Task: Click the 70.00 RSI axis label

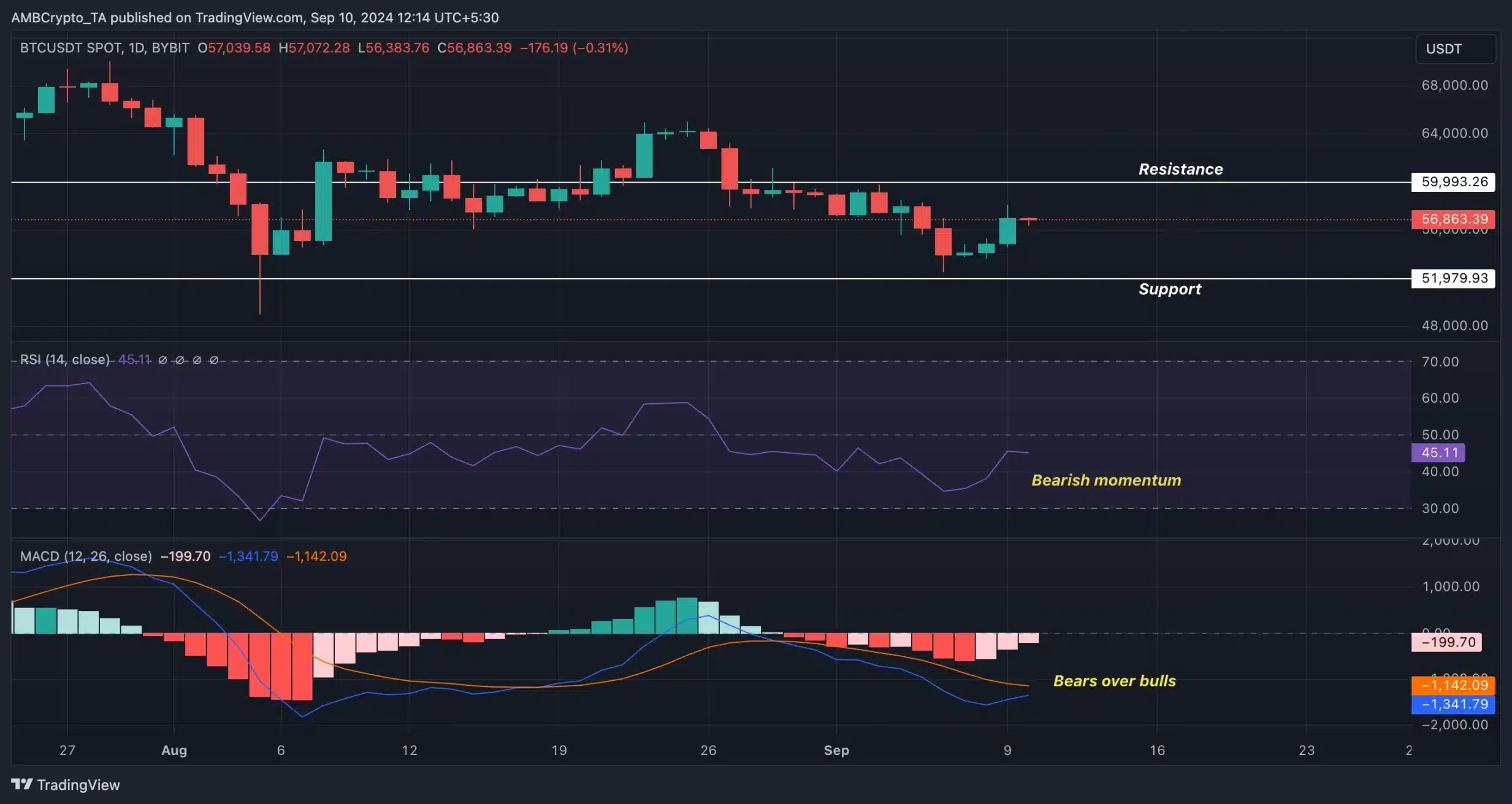Action: 1440,362
